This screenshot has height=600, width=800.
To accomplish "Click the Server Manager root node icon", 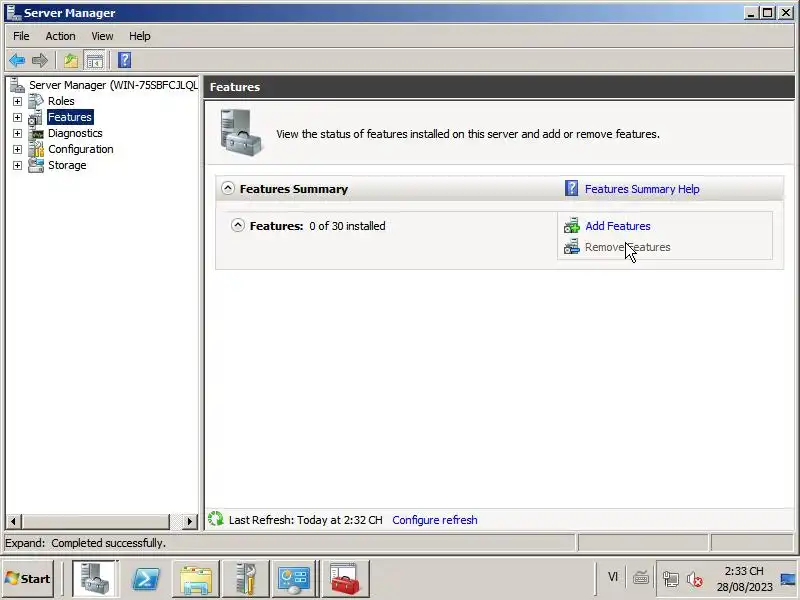I will pos(17,85).
